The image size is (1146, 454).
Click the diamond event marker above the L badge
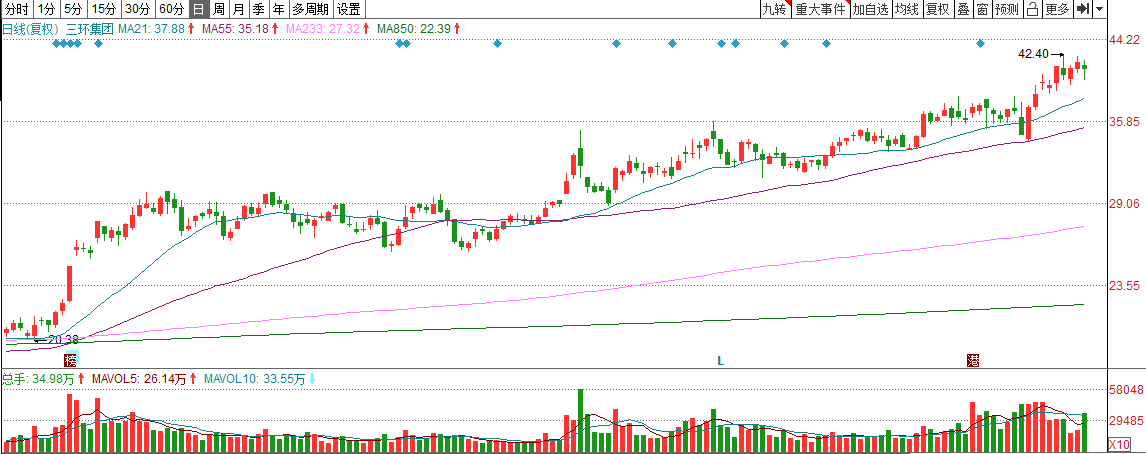[x=721, y=44]
